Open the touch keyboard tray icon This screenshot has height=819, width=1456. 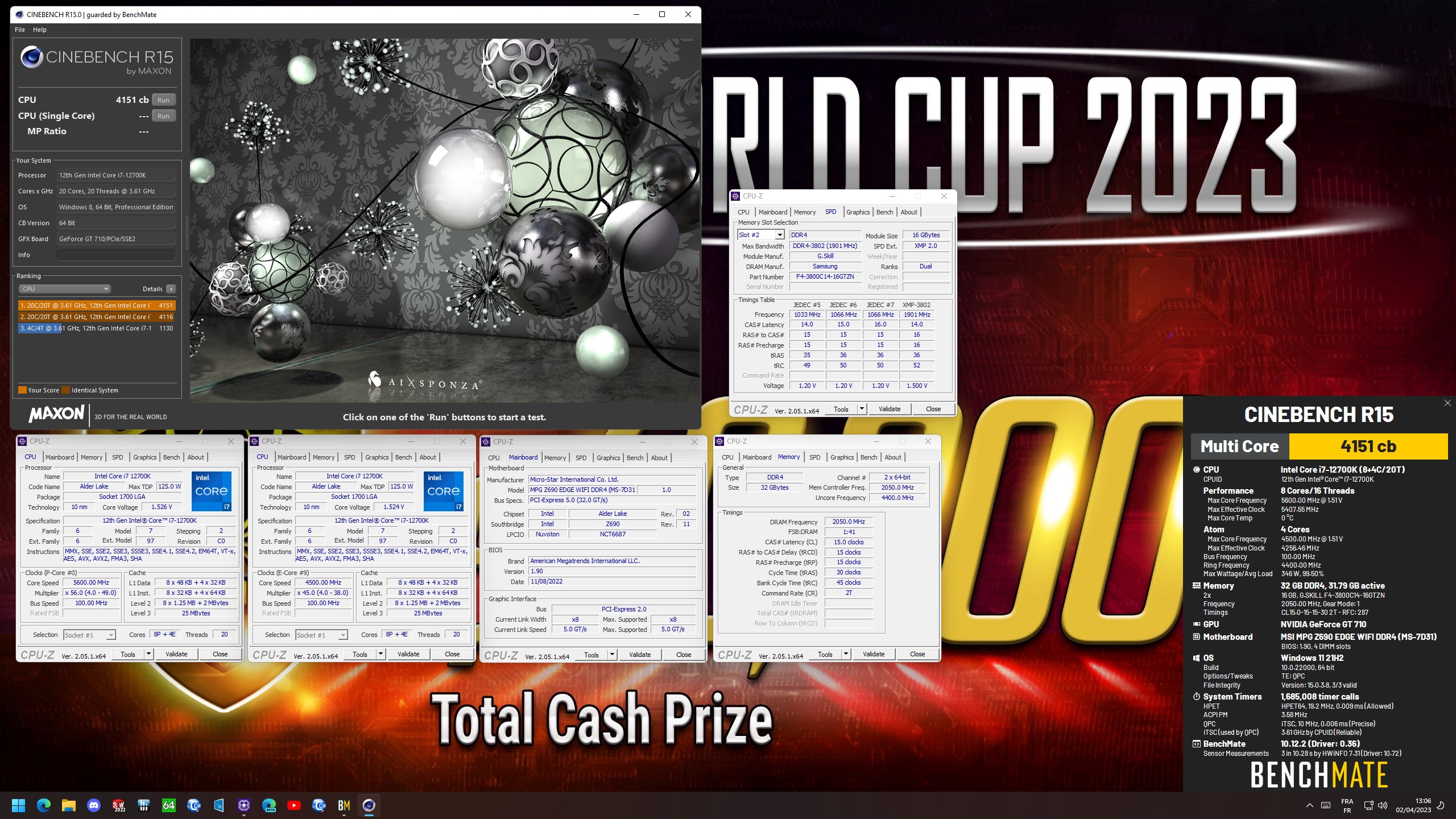coord(1326,805)
